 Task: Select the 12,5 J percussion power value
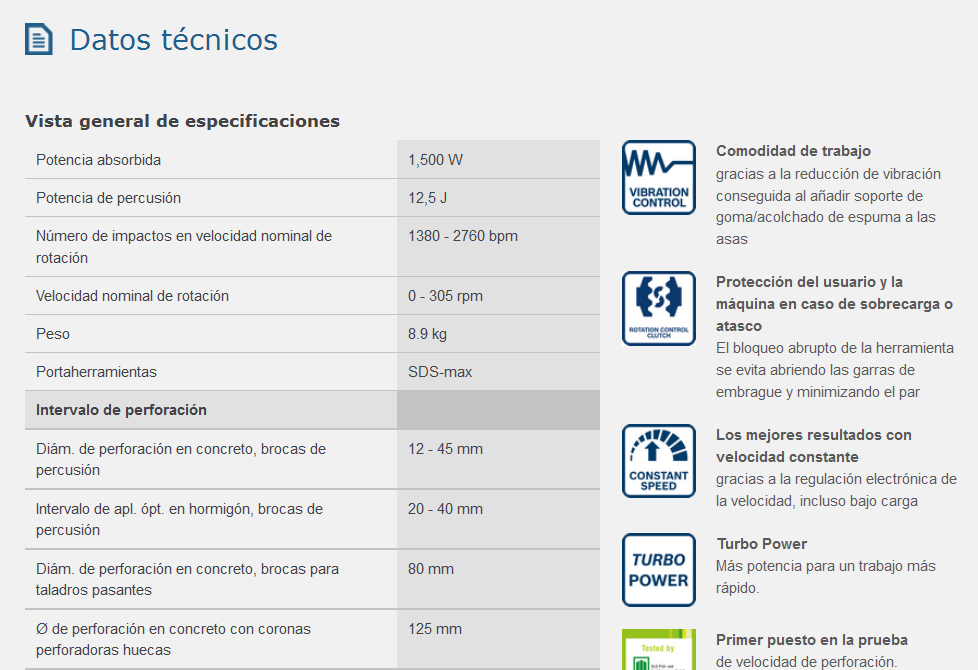(427, 198)
